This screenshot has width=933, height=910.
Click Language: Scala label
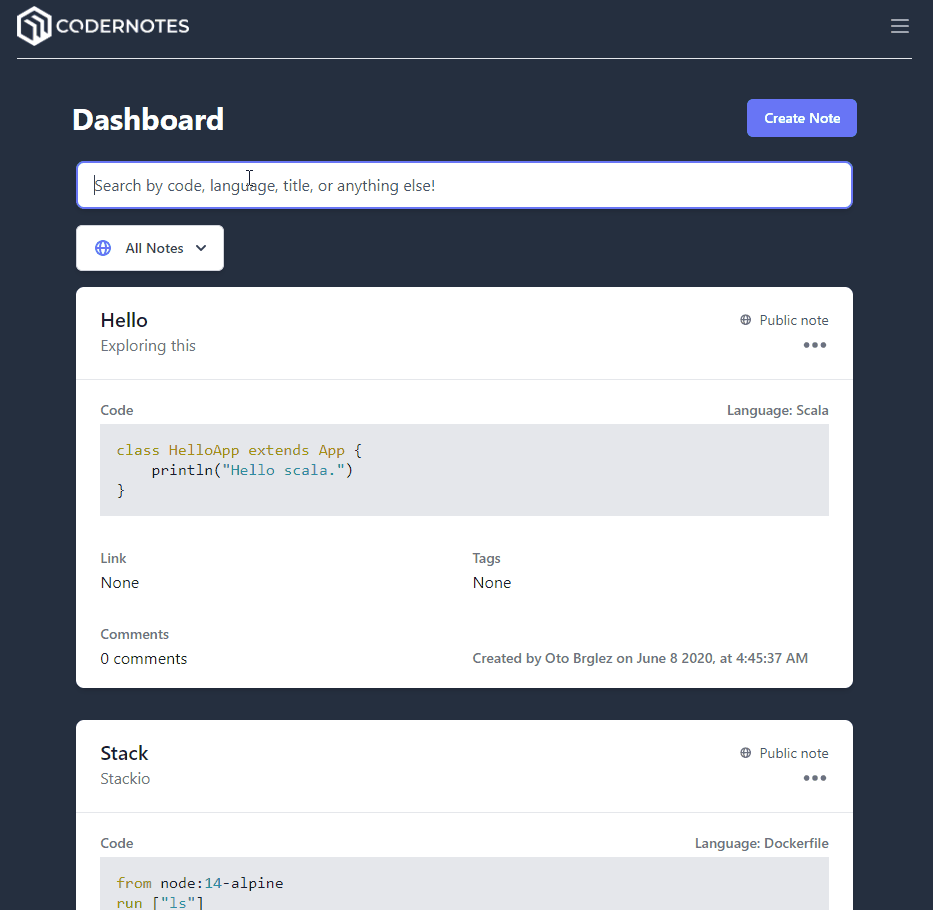(x=777, y=410)
